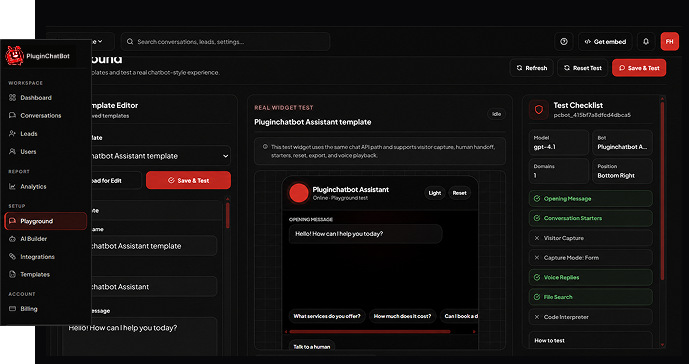Select Playground in the sidebar

click(46, 221)
